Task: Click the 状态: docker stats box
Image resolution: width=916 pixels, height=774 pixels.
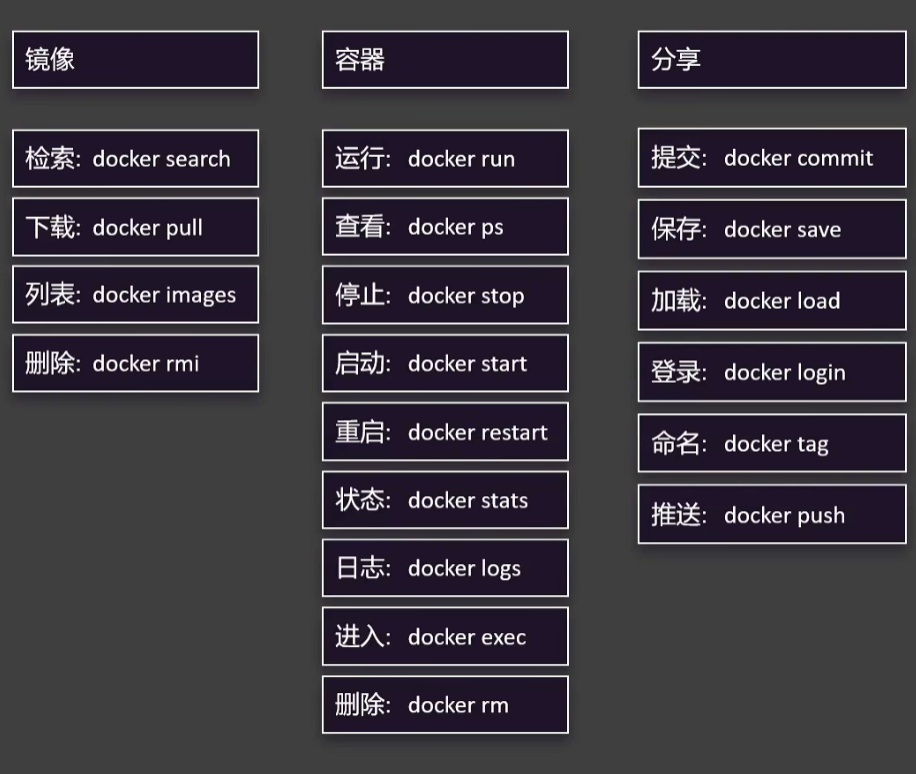Action: [x=445, y=499]
